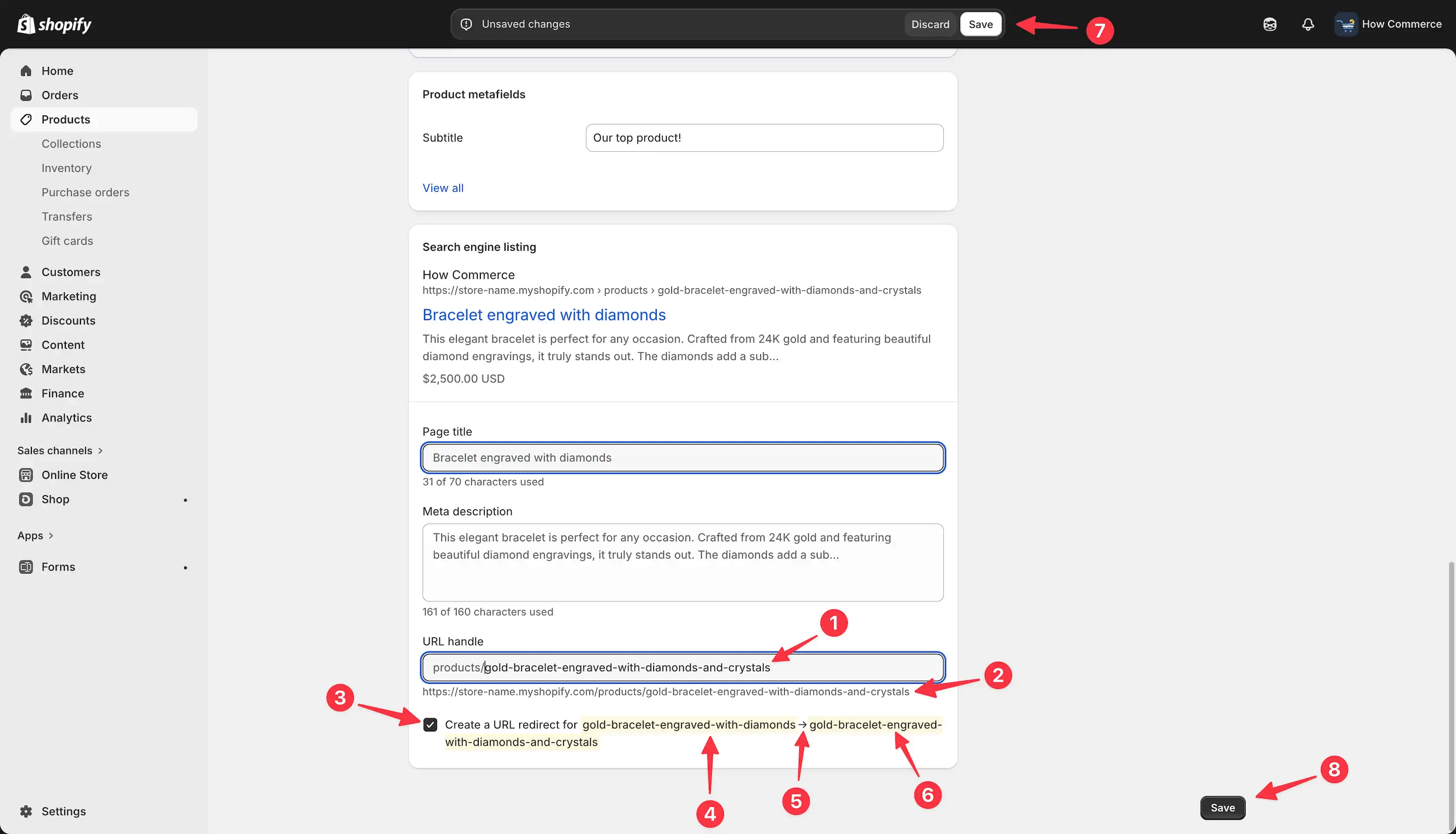
Task: Click the Shop pinned dot indicator
Action: point(185,500)
